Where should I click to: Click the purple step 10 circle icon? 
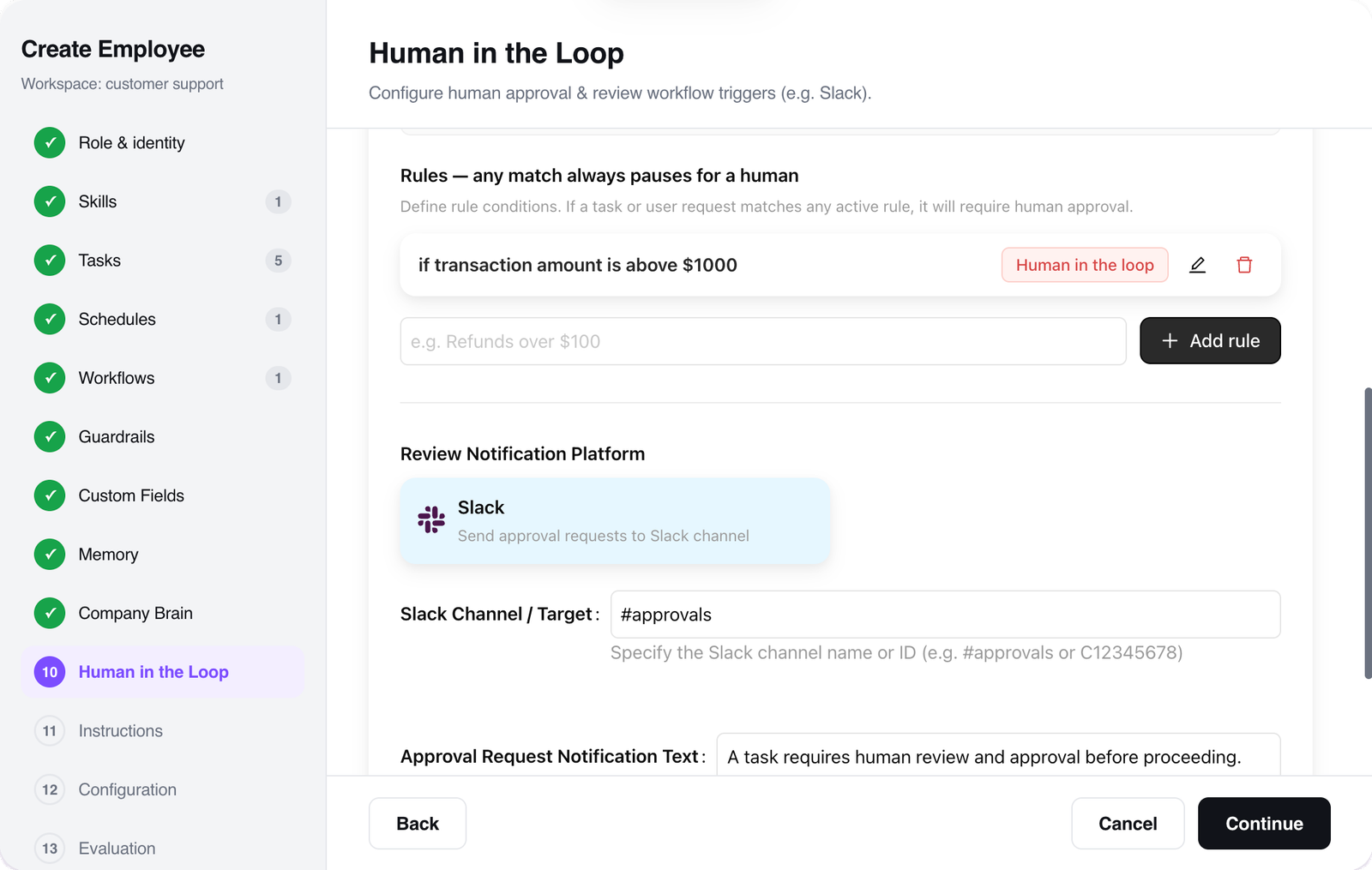50,672
